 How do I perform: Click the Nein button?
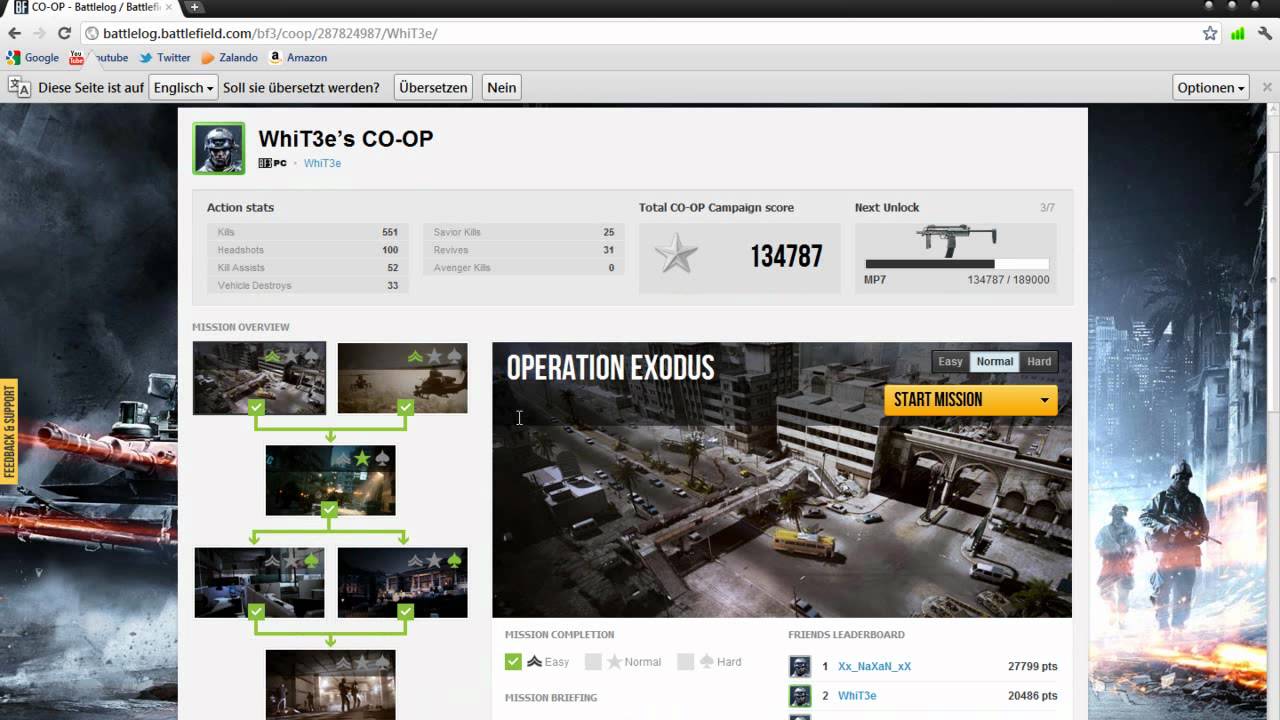(501, 87)
